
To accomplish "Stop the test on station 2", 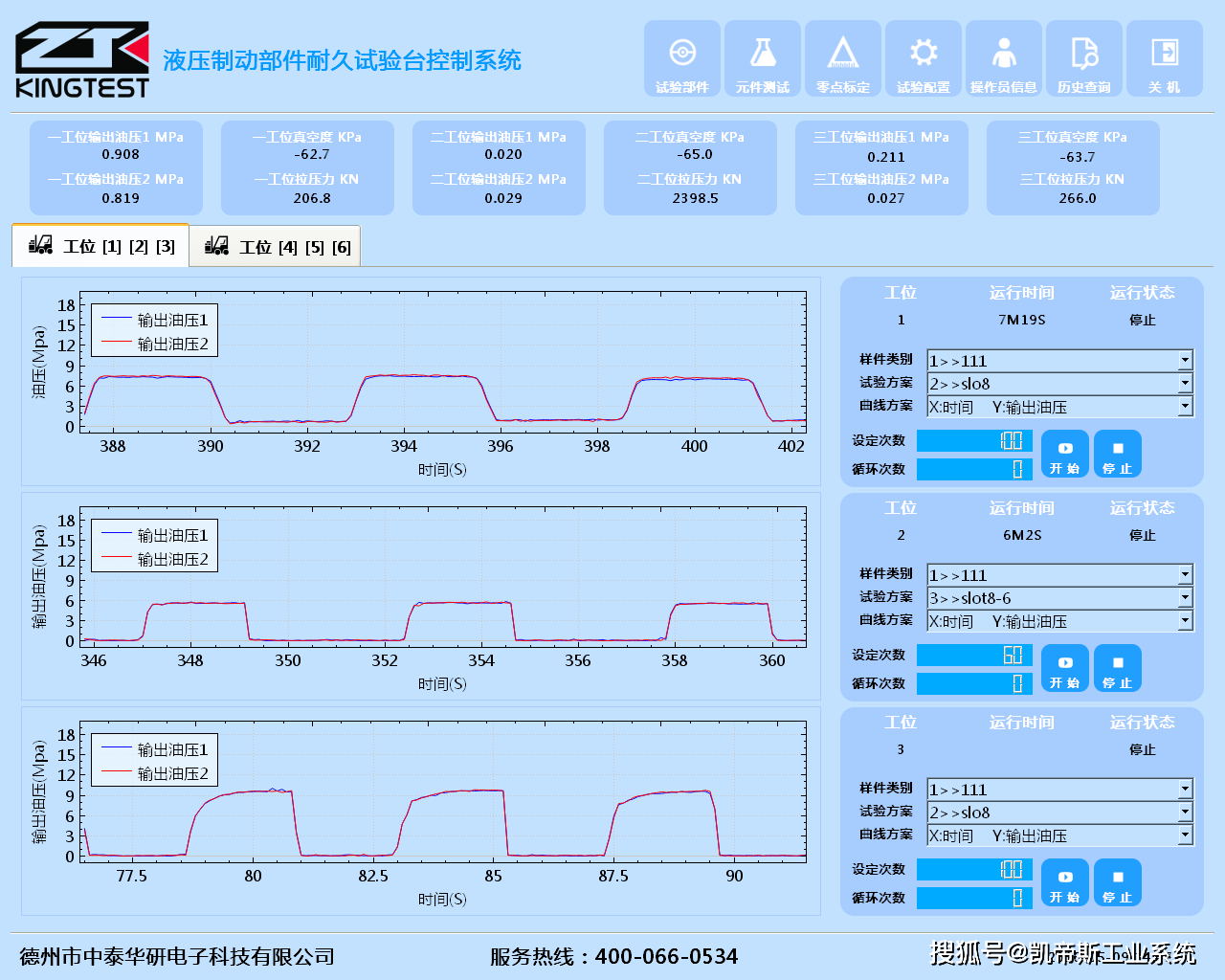I will tap(1118, 668).
